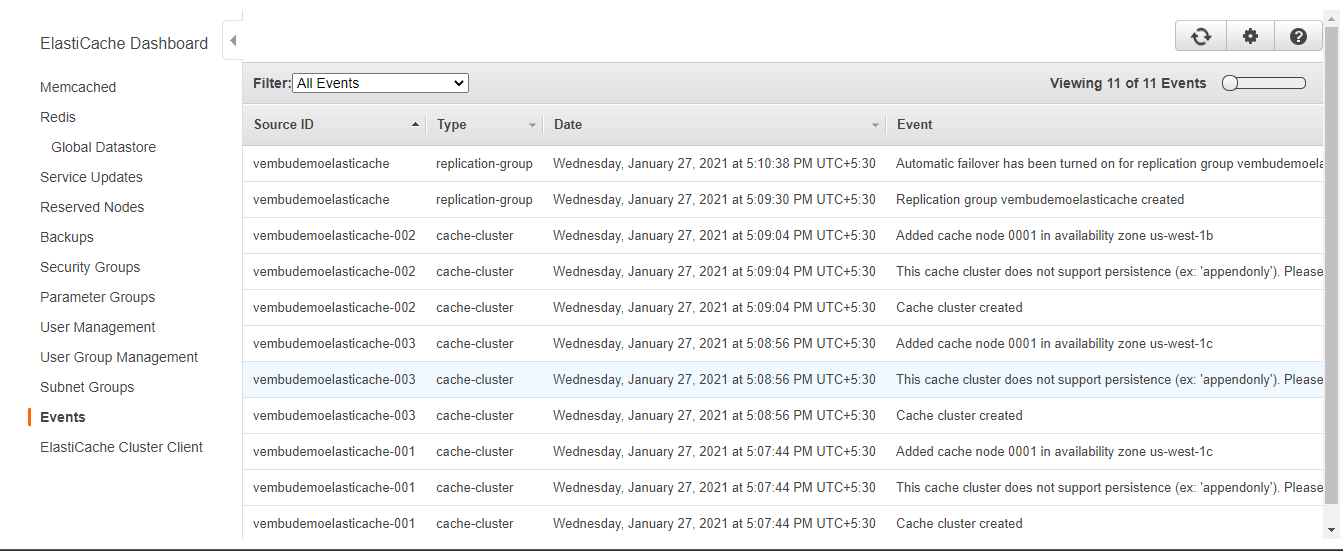Open ElastiCache Dashboard in sidebar

pyautogui.click(x=124, y=43)
